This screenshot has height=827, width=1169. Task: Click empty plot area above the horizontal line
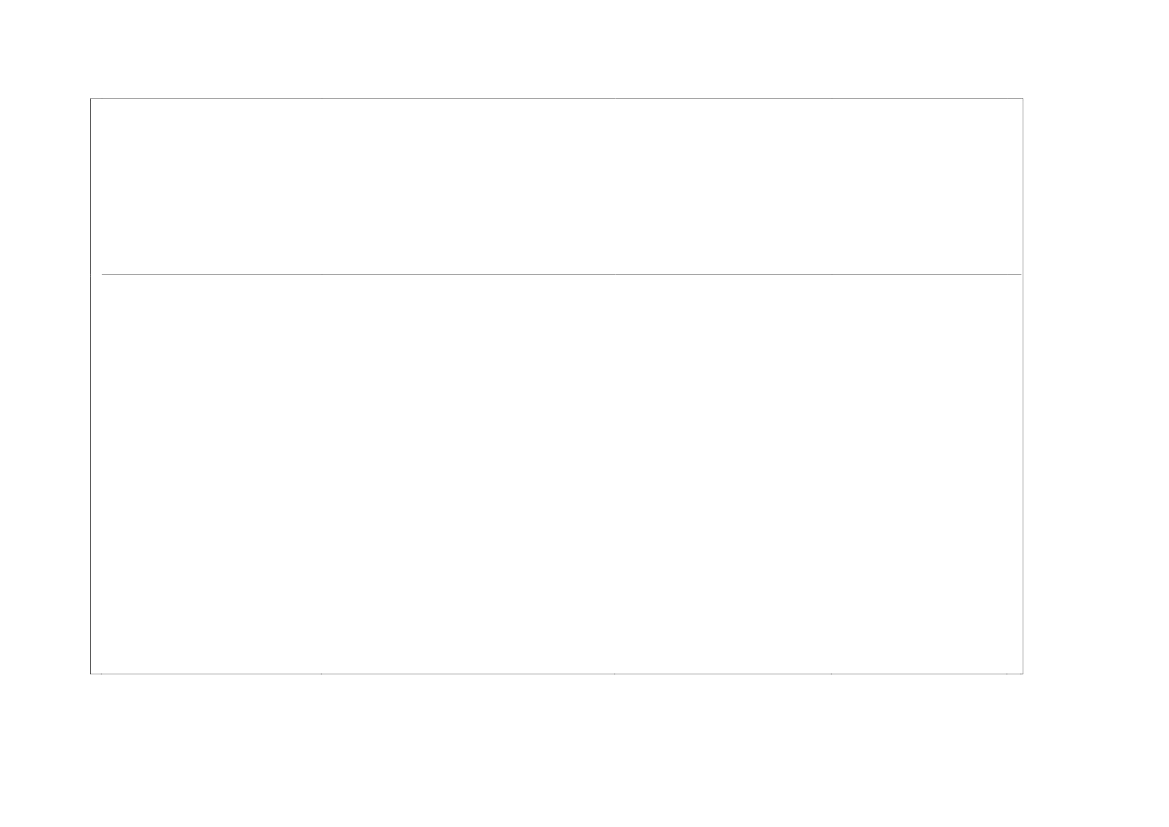(557, 186)
